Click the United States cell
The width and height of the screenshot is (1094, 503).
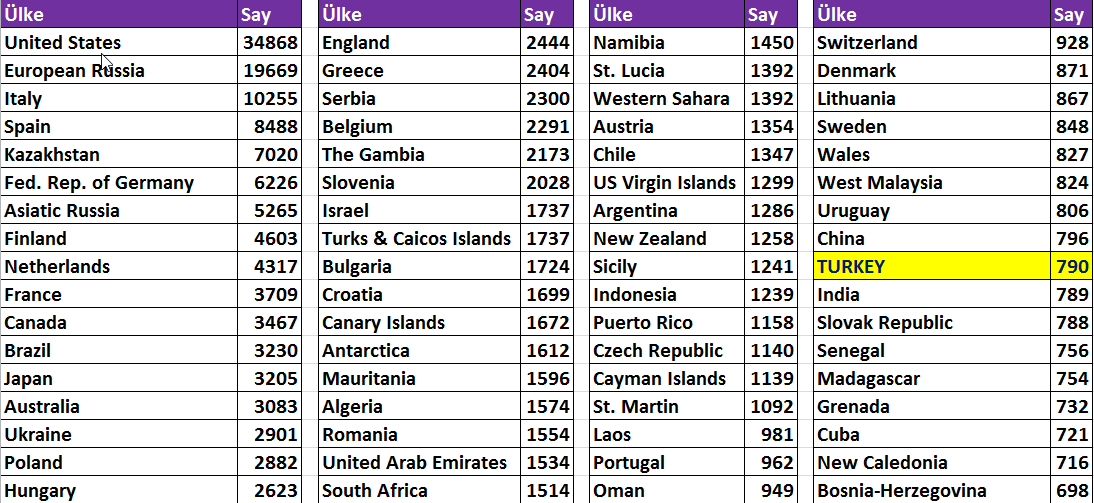119,42
